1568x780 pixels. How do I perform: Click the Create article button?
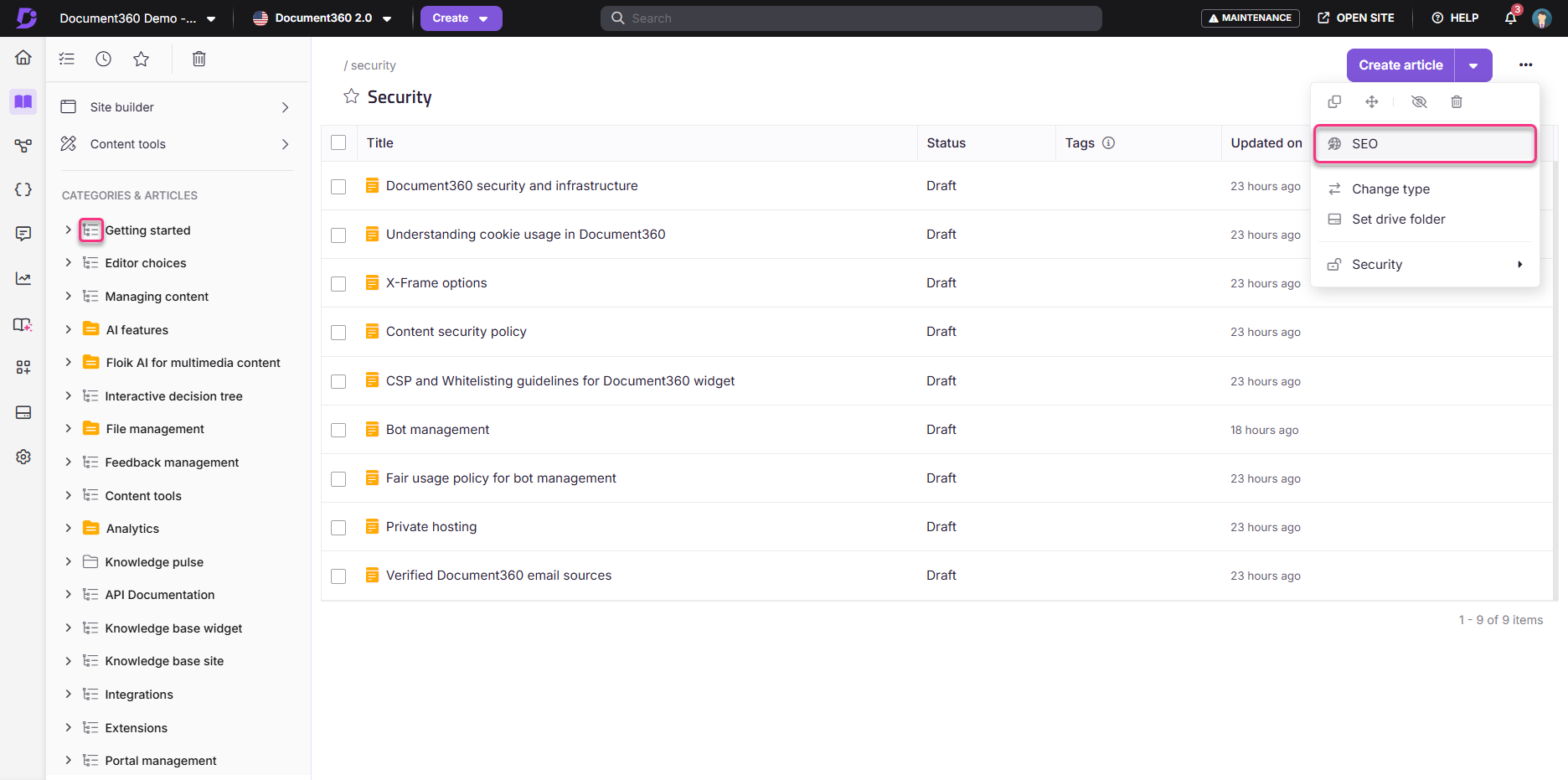pyautogui.click(x=1400, y=65)
